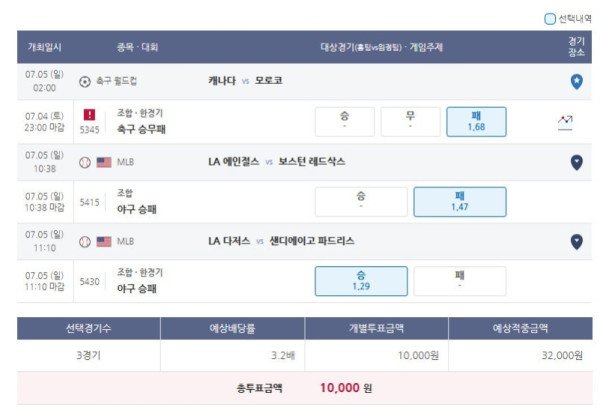
Task: Click the US flag icon in LA 다저스 row
Action: tap(104, 242)
